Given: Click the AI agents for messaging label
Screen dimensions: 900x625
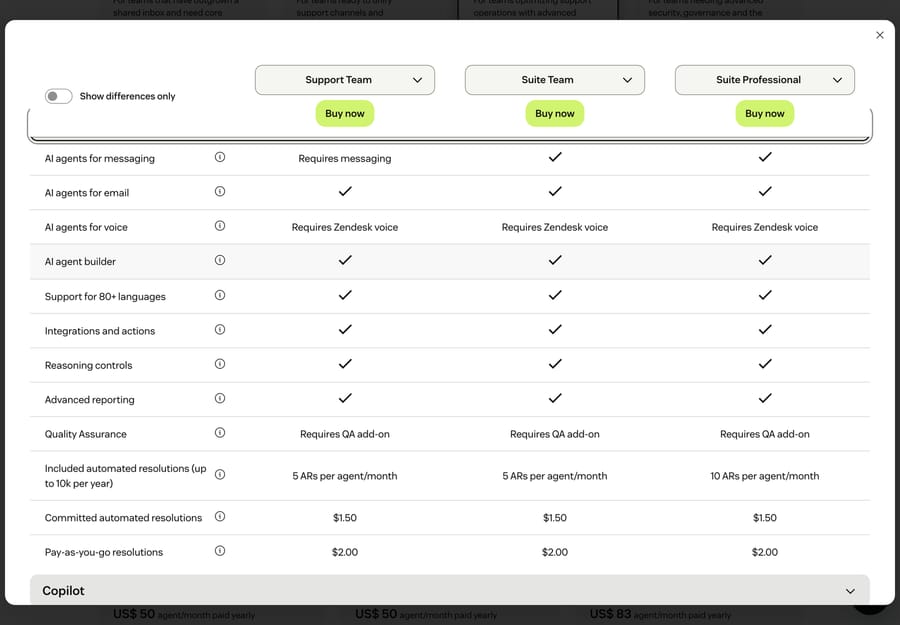Looking at the screenshot, I should 100,158.
